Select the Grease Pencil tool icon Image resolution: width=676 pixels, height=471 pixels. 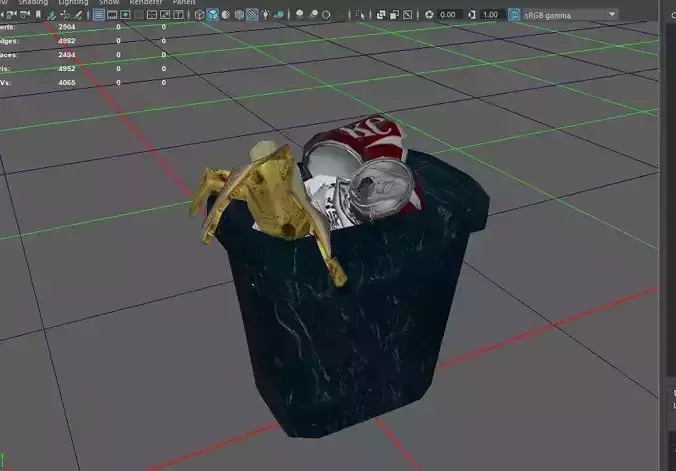(x=78, y=15)
